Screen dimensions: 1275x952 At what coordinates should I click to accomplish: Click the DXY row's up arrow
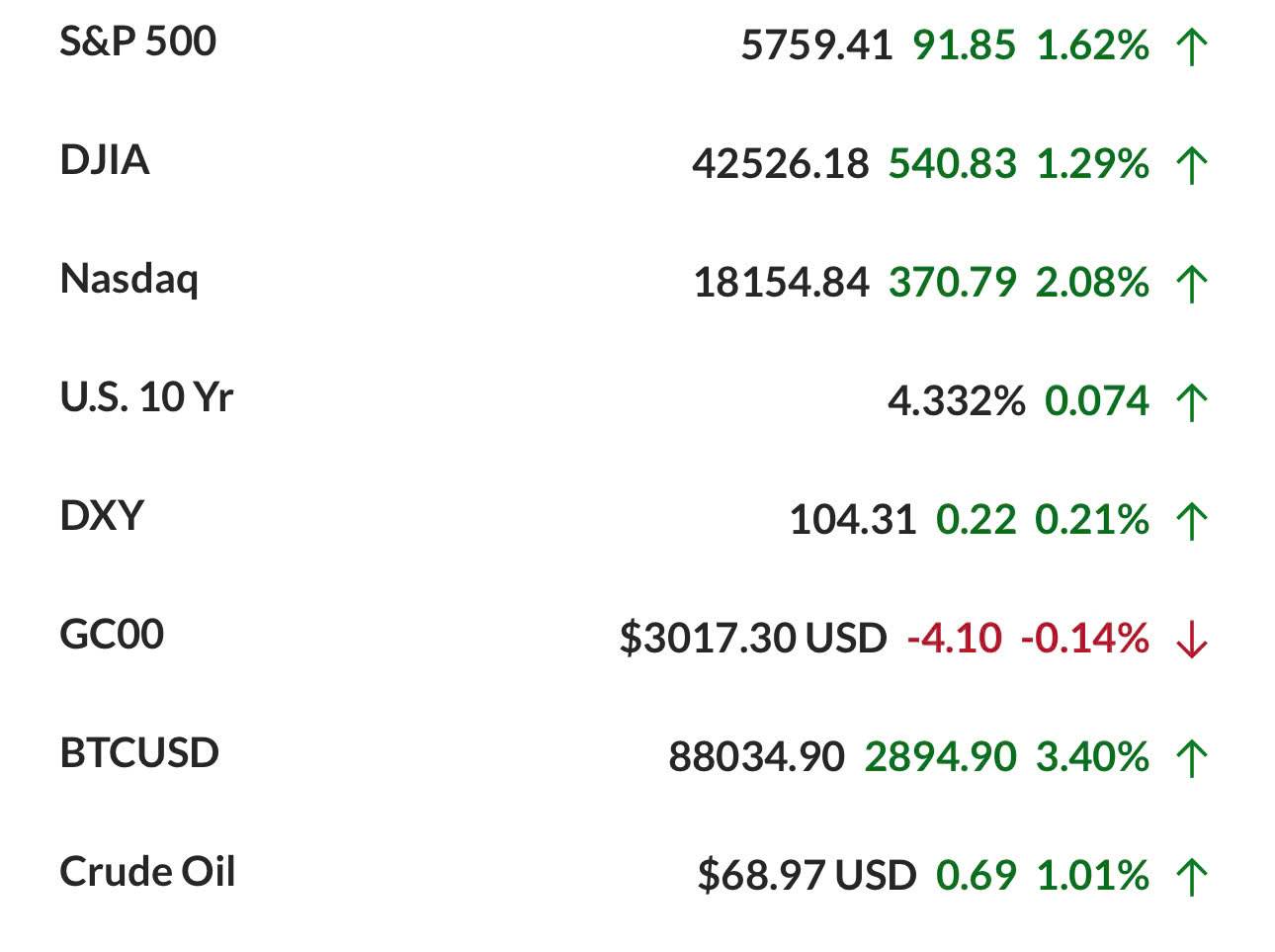coord(1192,521)
